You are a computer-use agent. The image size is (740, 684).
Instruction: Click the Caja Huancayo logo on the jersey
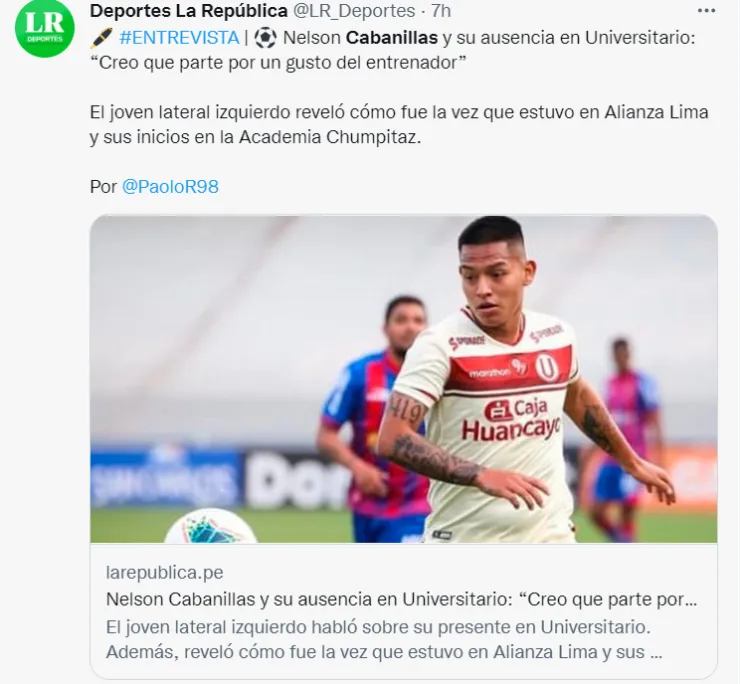pyautogui.click(x=512, y=421)
